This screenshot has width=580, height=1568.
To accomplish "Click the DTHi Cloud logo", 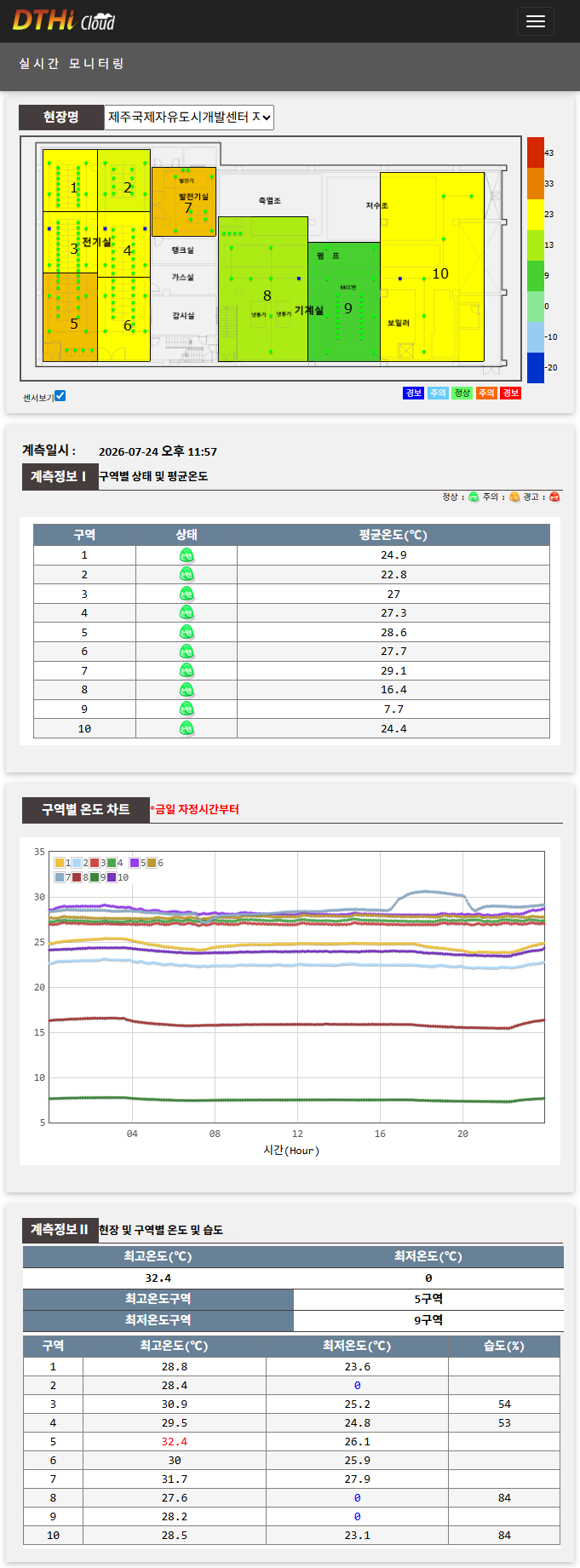I will point(64,20).
